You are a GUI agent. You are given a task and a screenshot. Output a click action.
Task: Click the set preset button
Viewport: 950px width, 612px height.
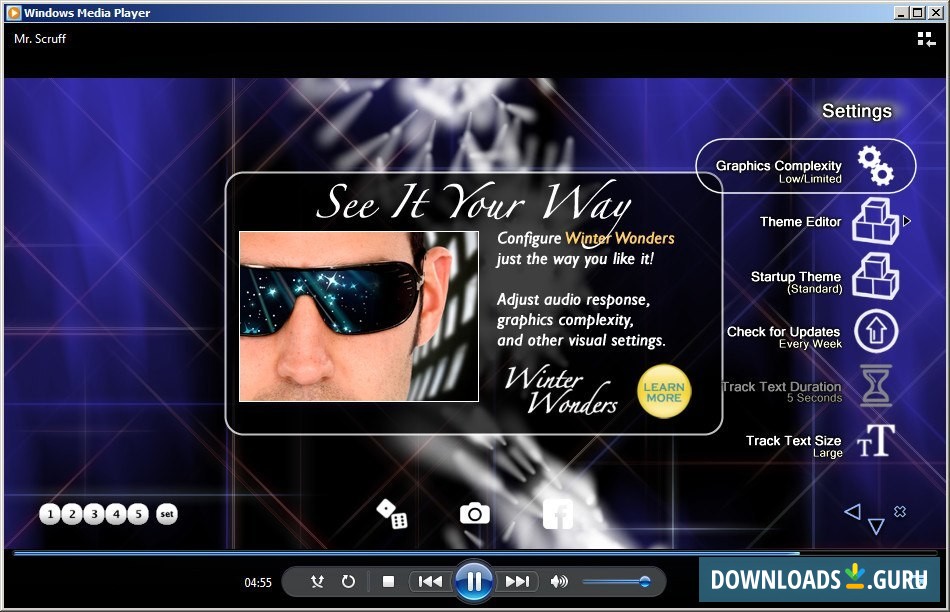tap(167, 514)
